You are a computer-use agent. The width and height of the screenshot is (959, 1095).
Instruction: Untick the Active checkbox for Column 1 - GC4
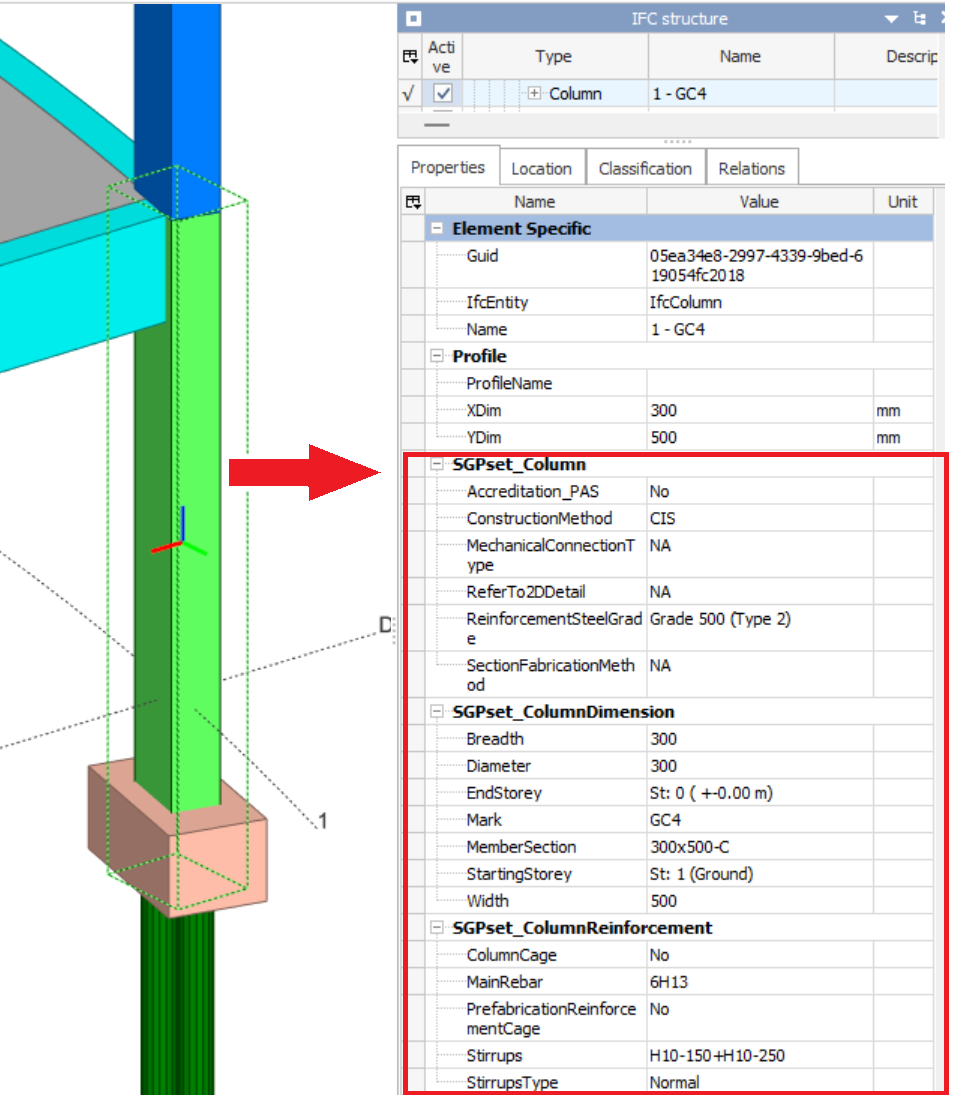pyautogui.click(x=442, y=93)
